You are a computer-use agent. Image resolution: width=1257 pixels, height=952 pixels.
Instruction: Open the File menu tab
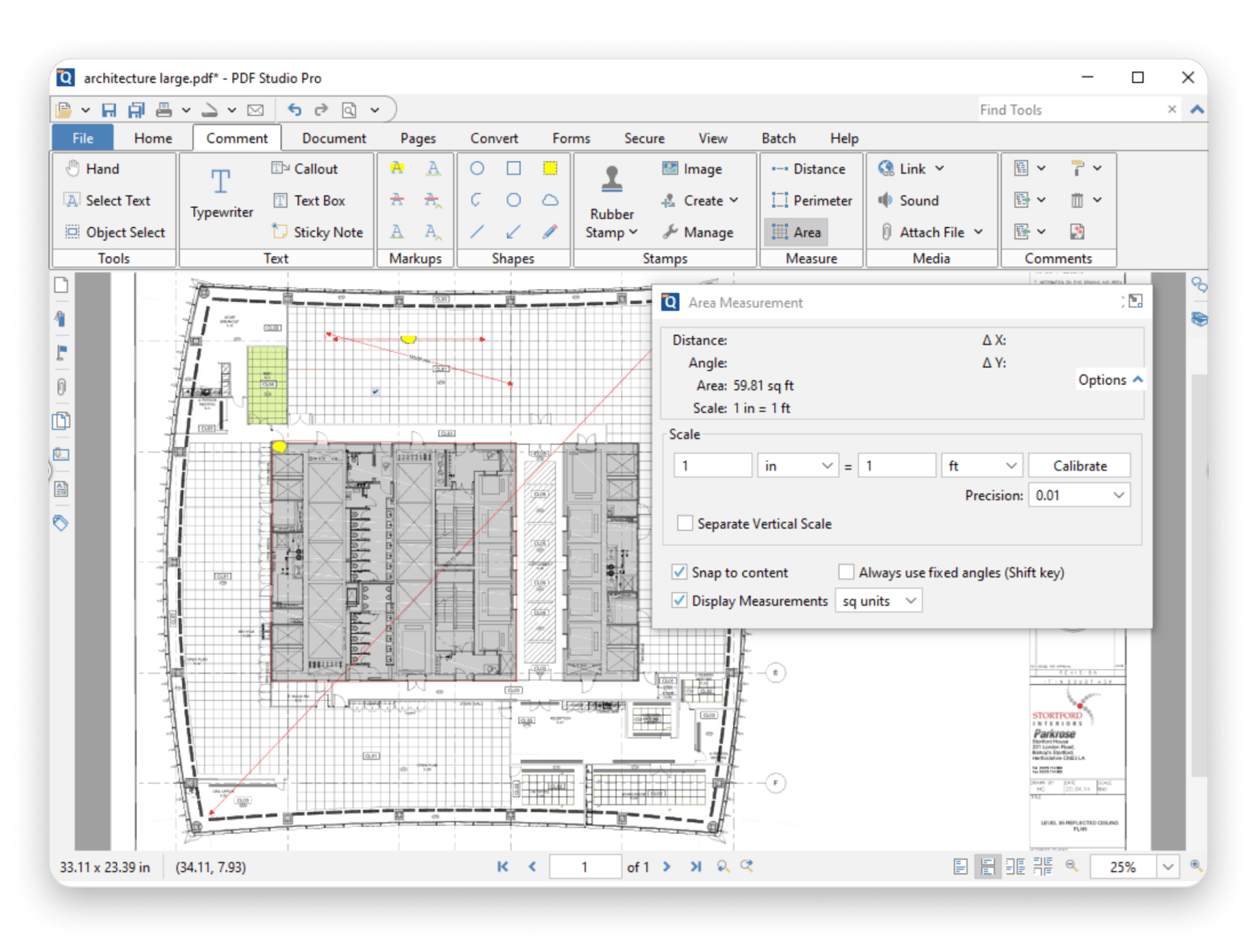(83, 139)
